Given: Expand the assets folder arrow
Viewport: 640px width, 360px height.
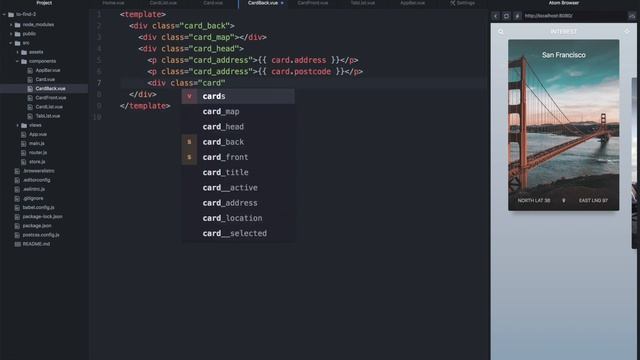Looking at the screenshot, I should pyautogui.click(x=18, y=52).
